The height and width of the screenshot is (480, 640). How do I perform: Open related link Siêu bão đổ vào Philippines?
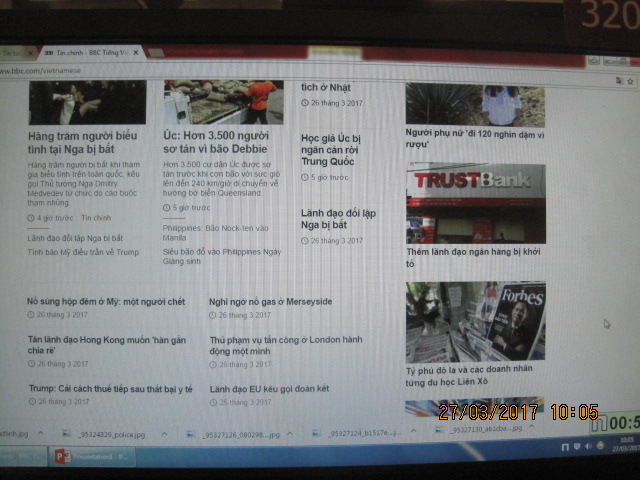[222, 256]
